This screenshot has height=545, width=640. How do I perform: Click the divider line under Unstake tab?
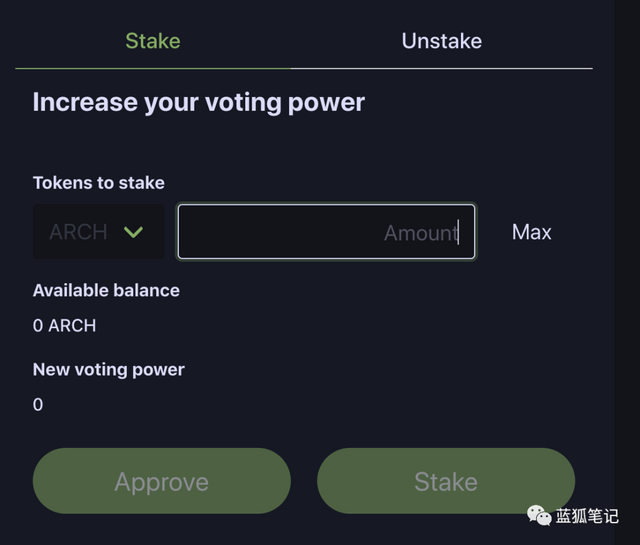point(441,68)
